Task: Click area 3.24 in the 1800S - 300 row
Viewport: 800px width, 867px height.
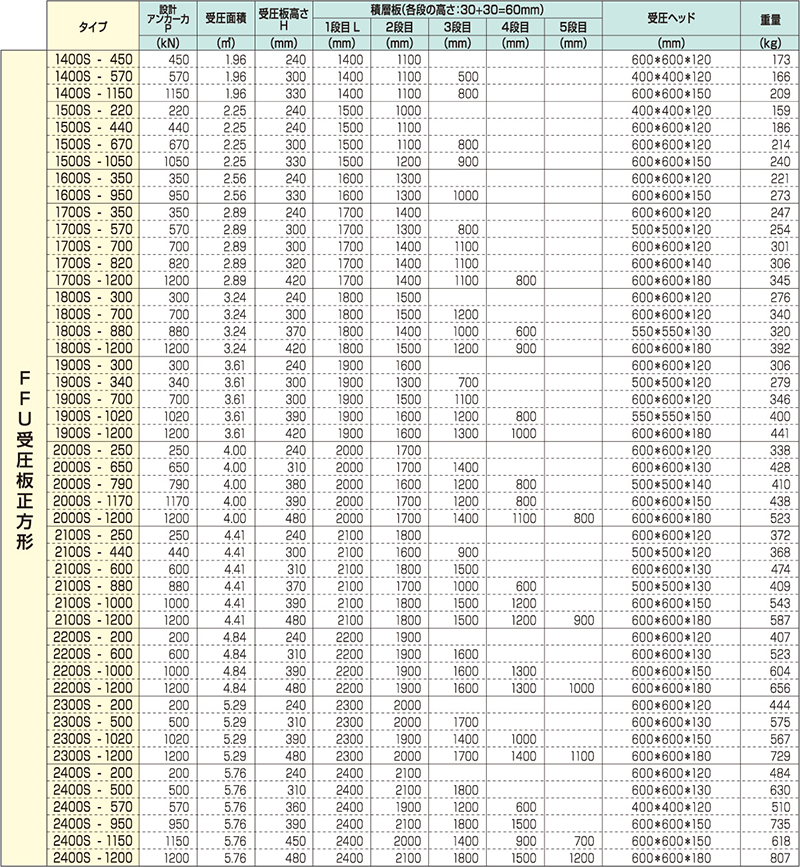Action: pyautogui.click(x=234, y=297)
